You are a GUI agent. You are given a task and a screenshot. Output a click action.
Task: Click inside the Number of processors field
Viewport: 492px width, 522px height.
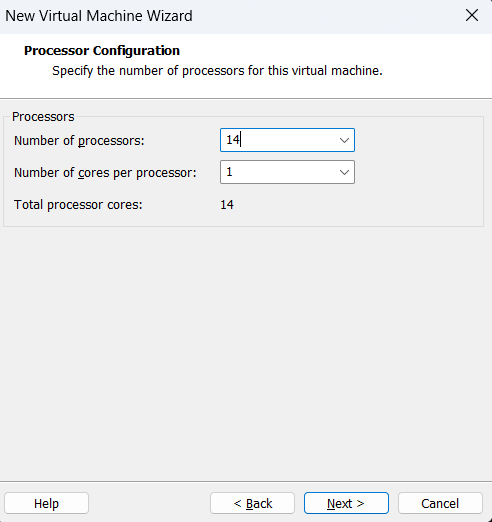(x=287, y=140)
